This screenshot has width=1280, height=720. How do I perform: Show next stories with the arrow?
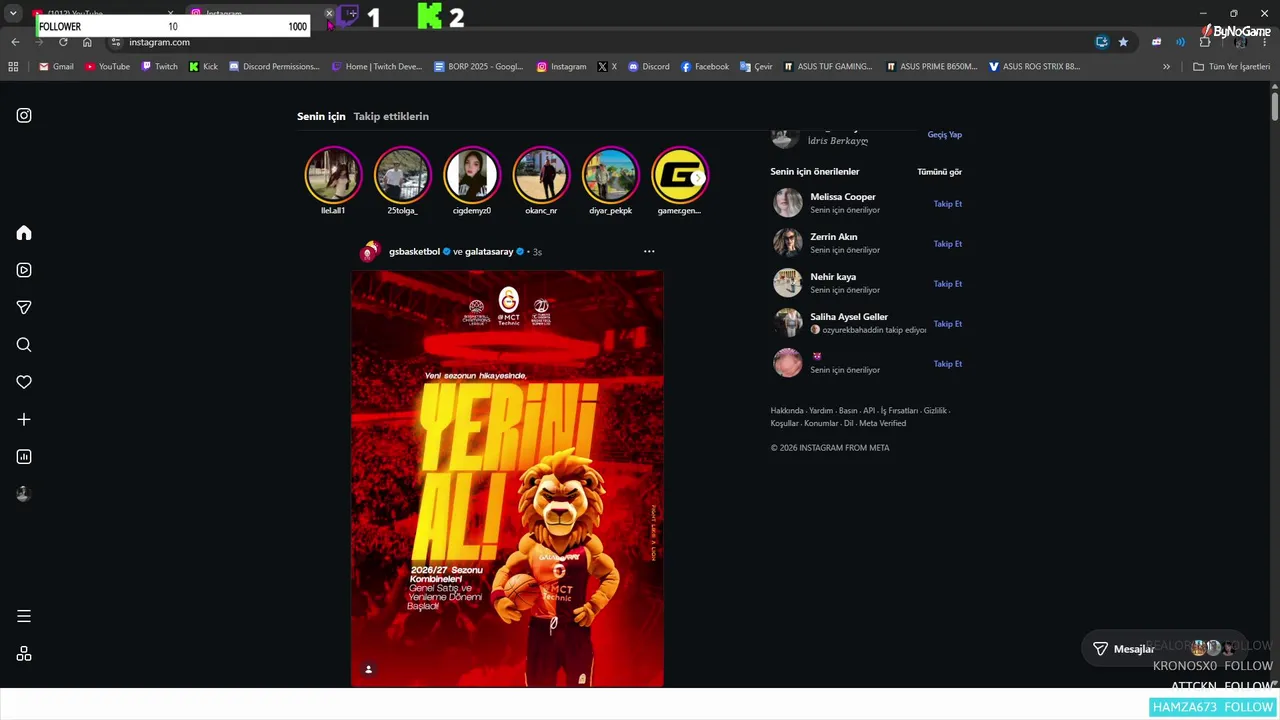tap(697, 177)
